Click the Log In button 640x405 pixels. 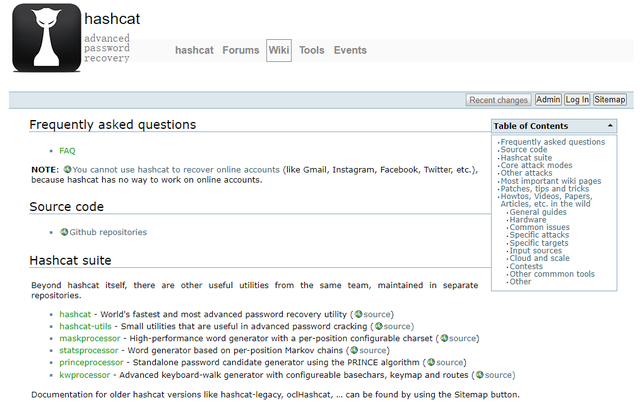click(577, 100)
